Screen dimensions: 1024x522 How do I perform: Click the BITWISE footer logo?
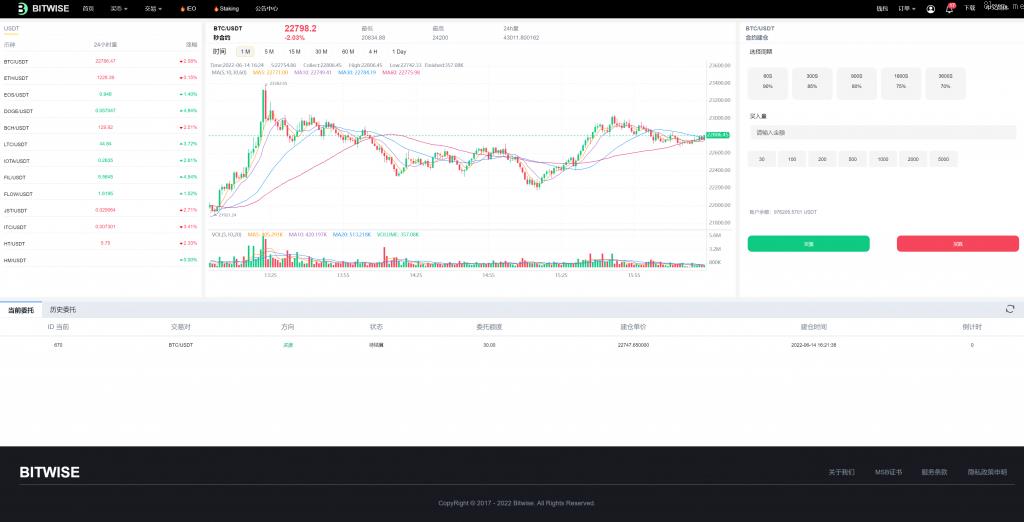[x=50, y=472]
